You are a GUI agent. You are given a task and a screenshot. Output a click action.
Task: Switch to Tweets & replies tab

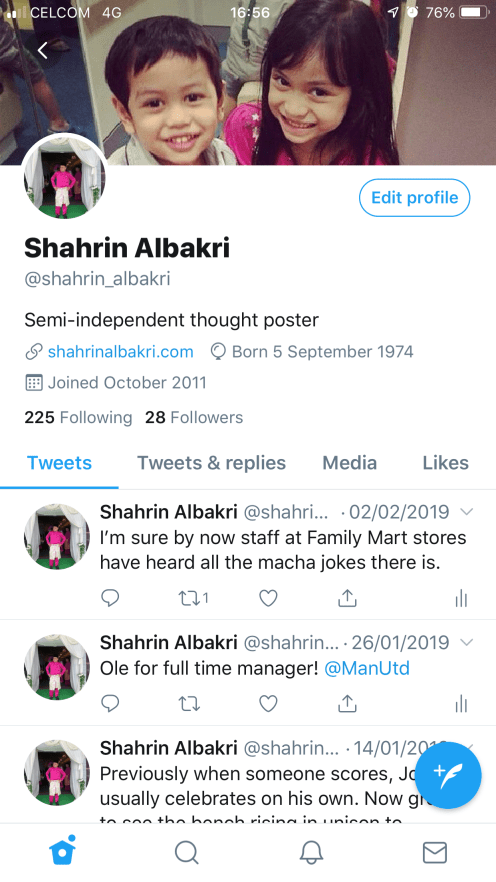tap(211, 463)
